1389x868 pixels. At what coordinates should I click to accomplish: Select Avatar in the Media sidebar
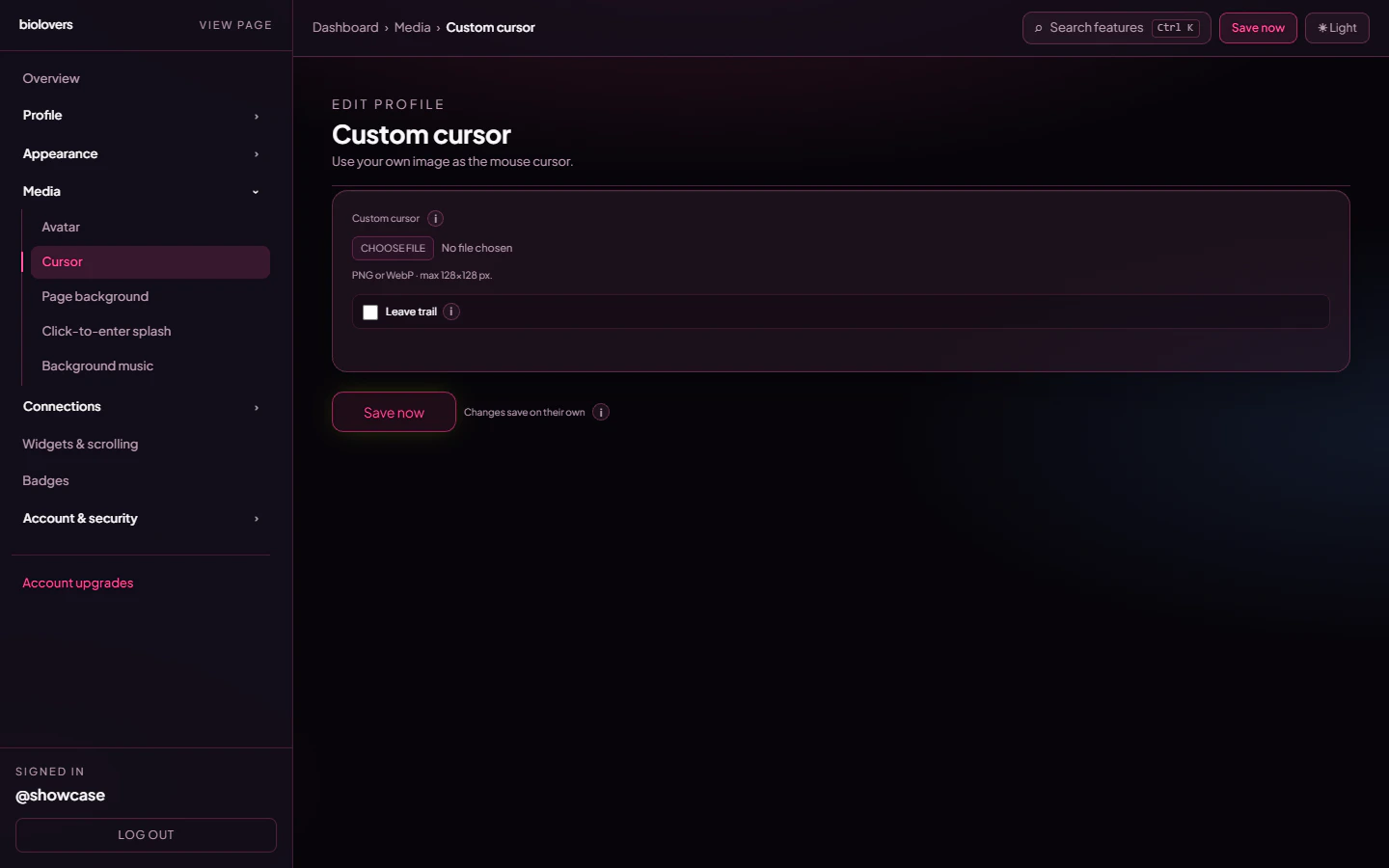click(61, 227)
